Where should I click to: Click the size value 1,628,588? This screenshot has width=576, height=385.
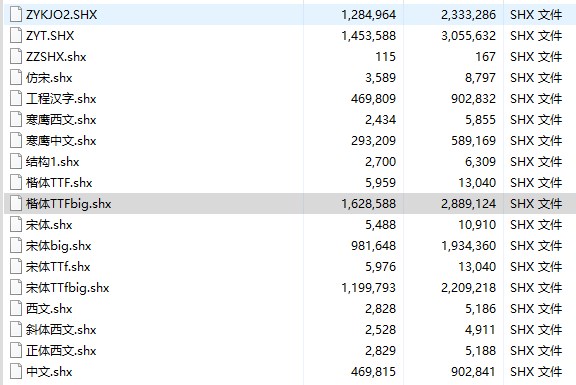point(368,204)
